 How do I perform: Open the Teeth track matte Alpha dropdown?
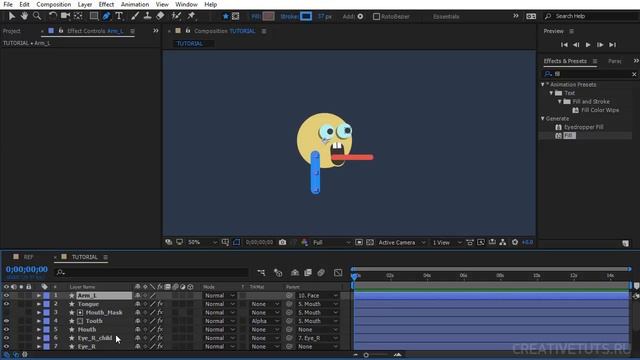[x=264, y=321]
